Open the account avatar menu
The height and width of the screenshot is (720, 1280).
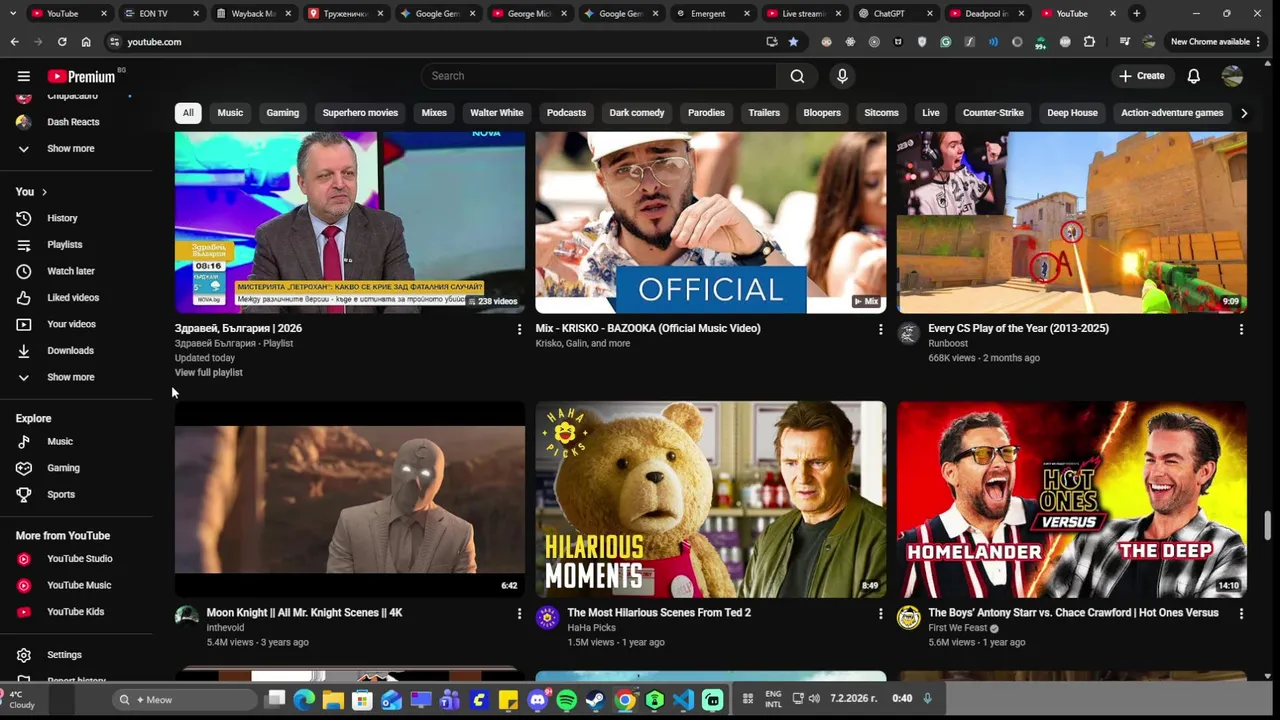tap(1232, 76)
